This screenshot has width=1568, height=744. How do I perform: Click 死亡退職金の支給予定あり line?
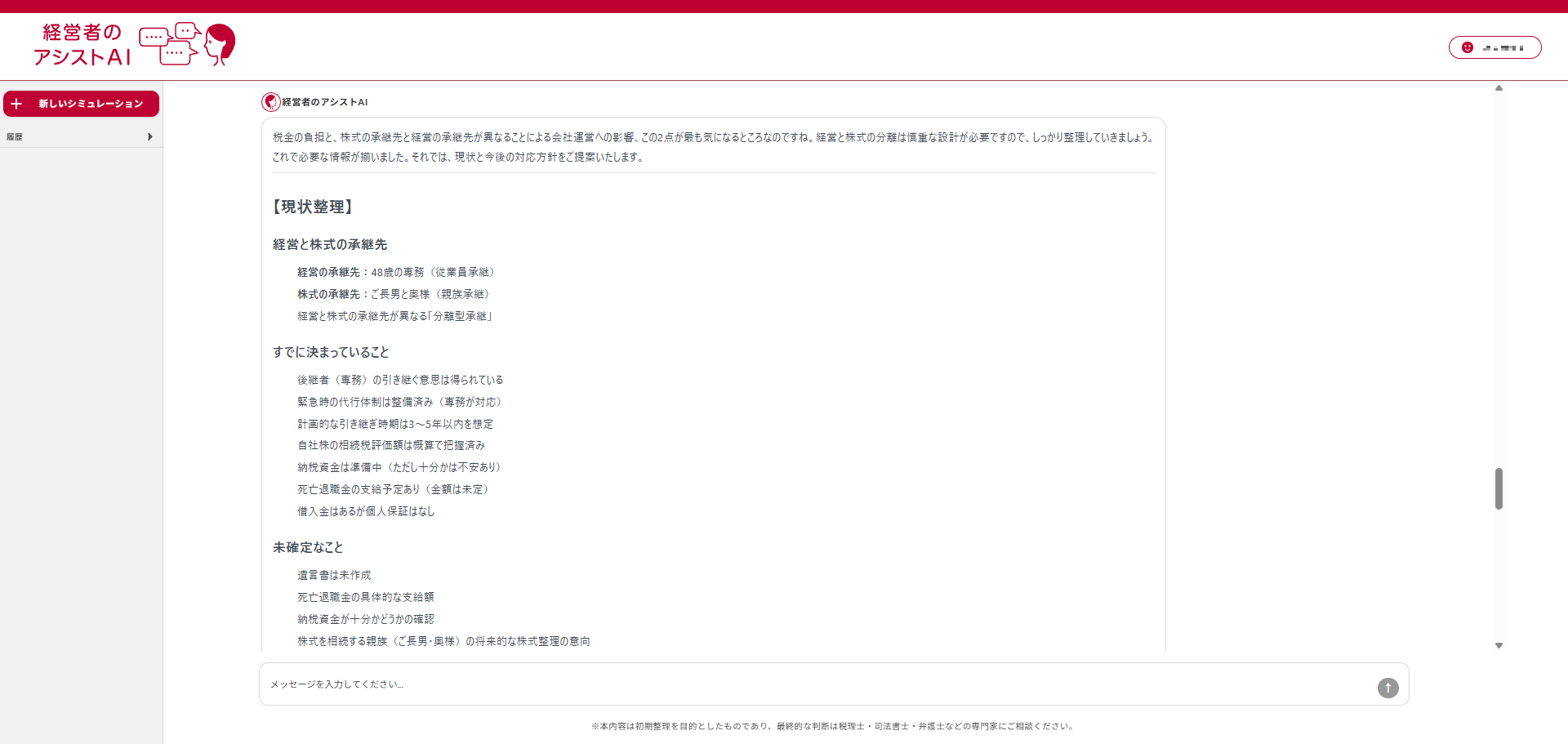click(394, 489)
